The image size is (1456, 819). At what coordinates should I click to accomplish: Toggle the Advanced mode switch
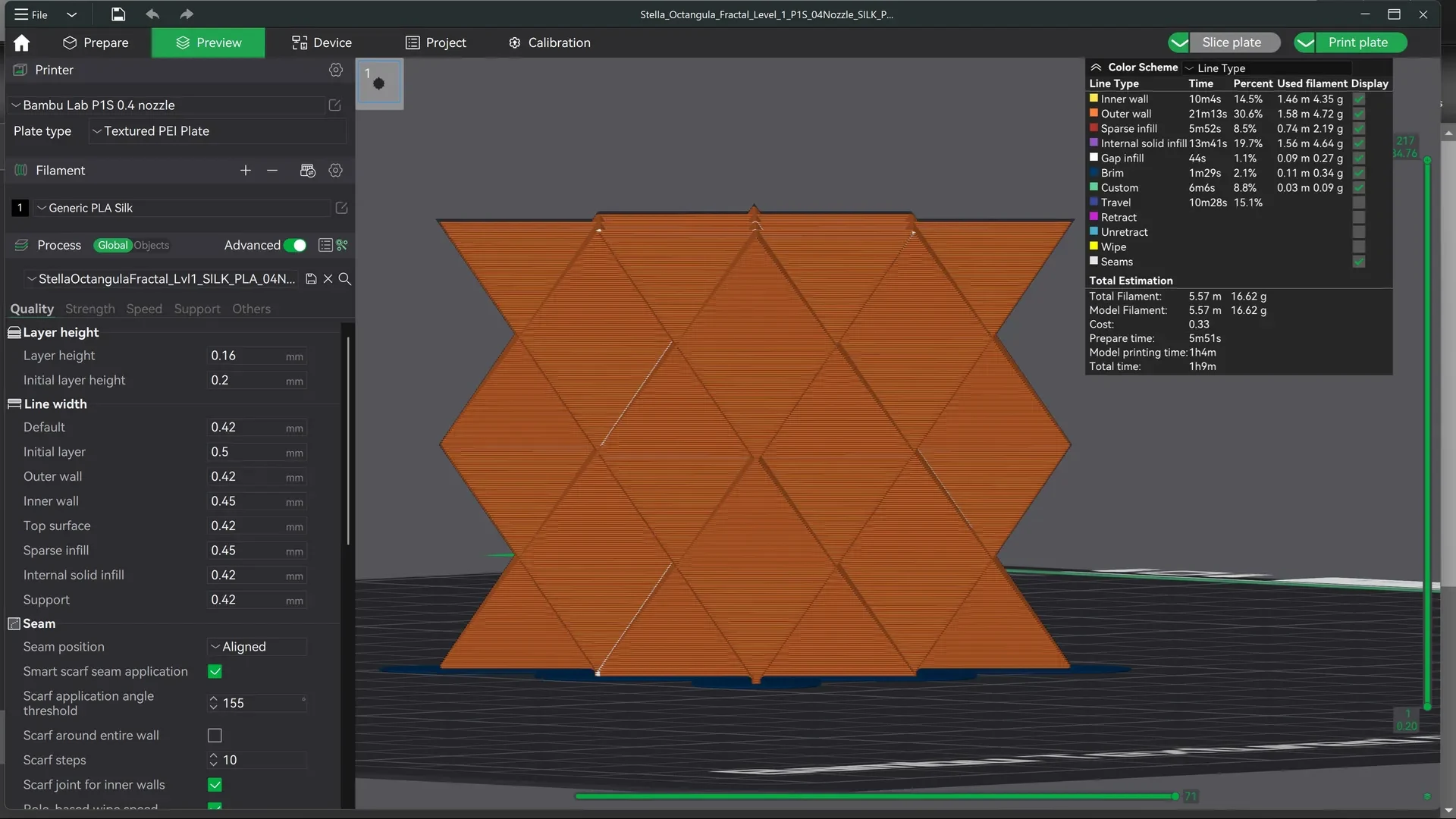coord(295,245)
